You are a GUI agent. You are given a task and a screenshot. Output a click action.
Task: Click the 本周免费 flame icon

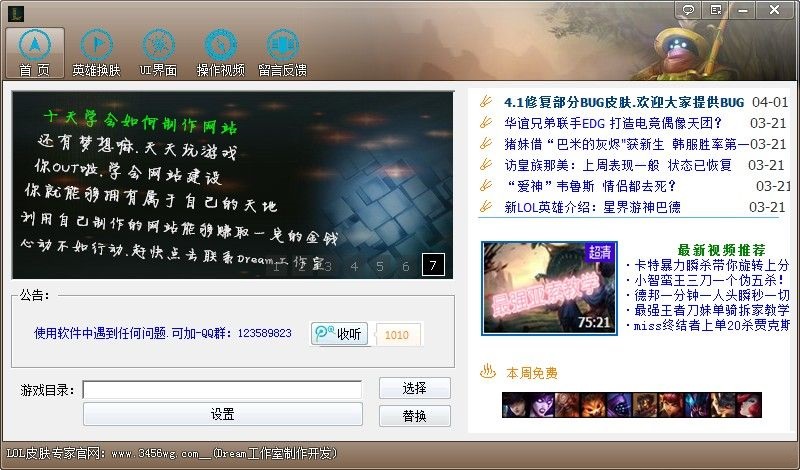(x=488, y=372)
